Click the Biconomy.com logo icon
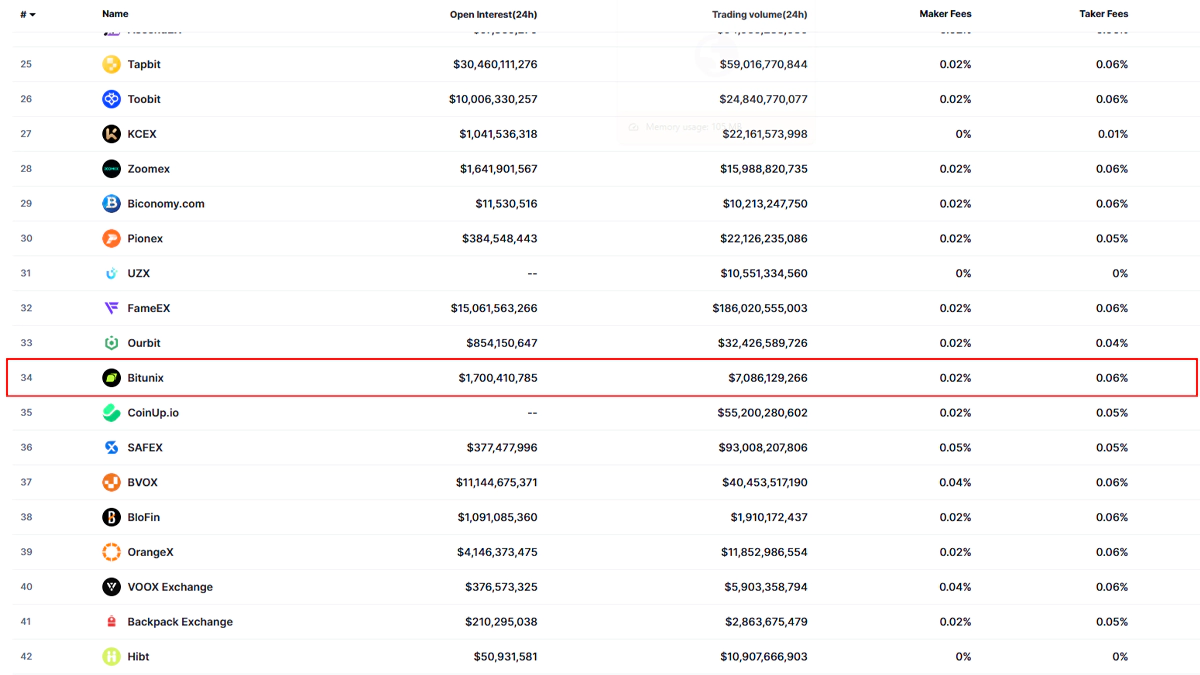Image resolution: width=1200 pixels, height=675 pixels. [111, 204]
